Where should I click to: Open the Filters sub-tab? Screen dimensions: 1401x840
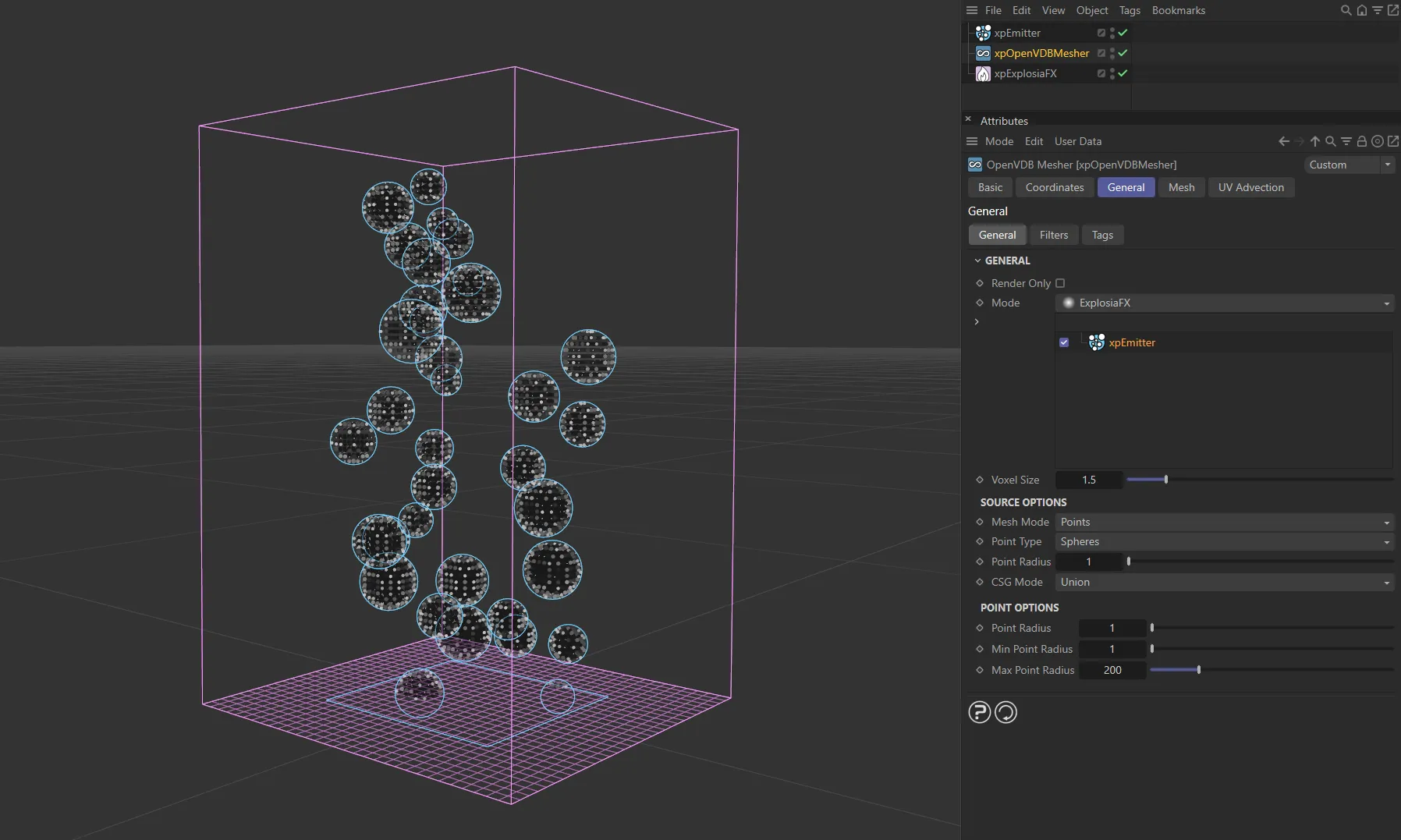click(x=1053, y=235)
